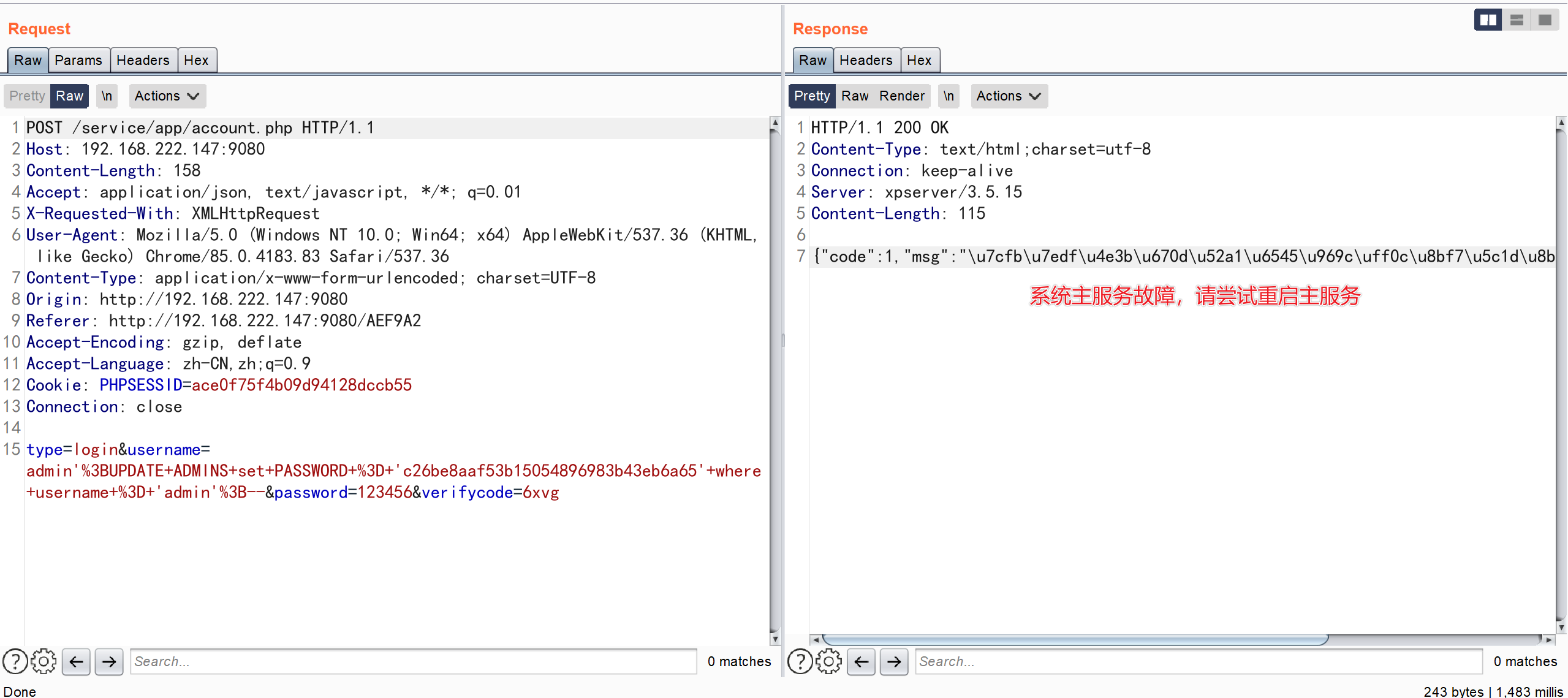
Task: Switch Response view to Raw mode
Action: point(855,96)
